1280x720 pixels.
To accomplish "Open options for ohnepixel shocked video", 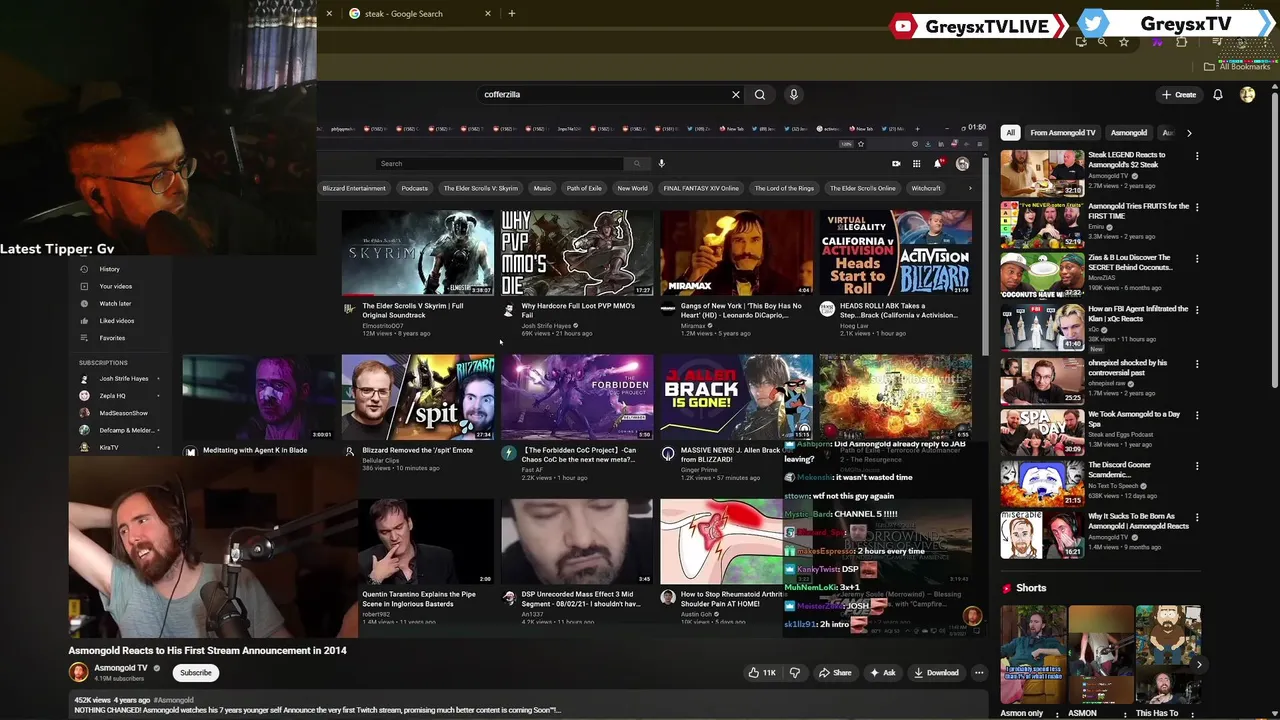I will [1197, 364].
